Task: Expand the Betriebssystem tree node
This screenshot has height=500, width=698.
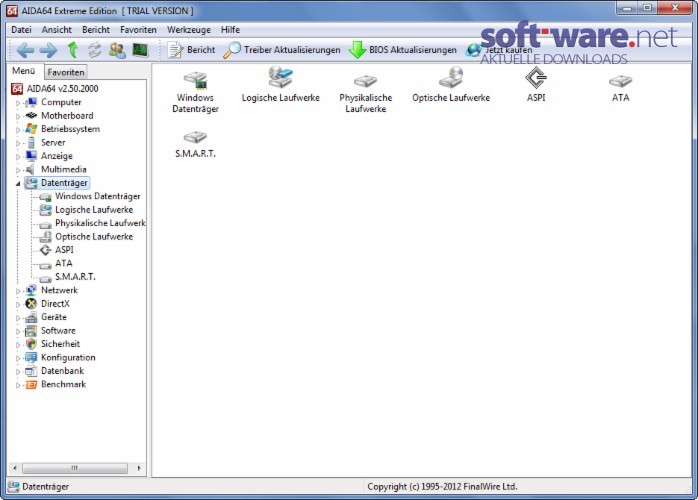Action: (x=18, y=130)
